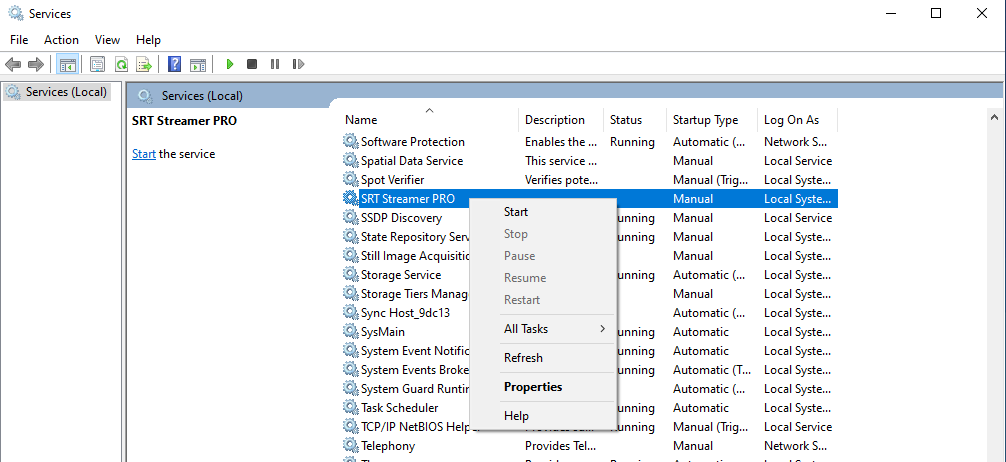Click the Start the service link

(144, 154)
